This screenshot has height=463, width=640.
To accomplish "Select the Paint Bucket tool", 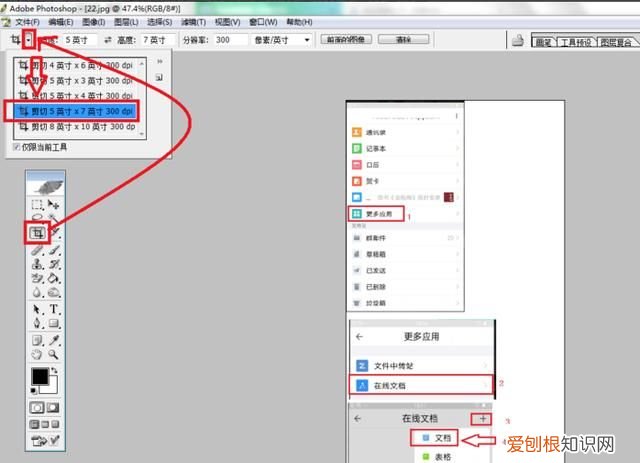I will point(54,278).
